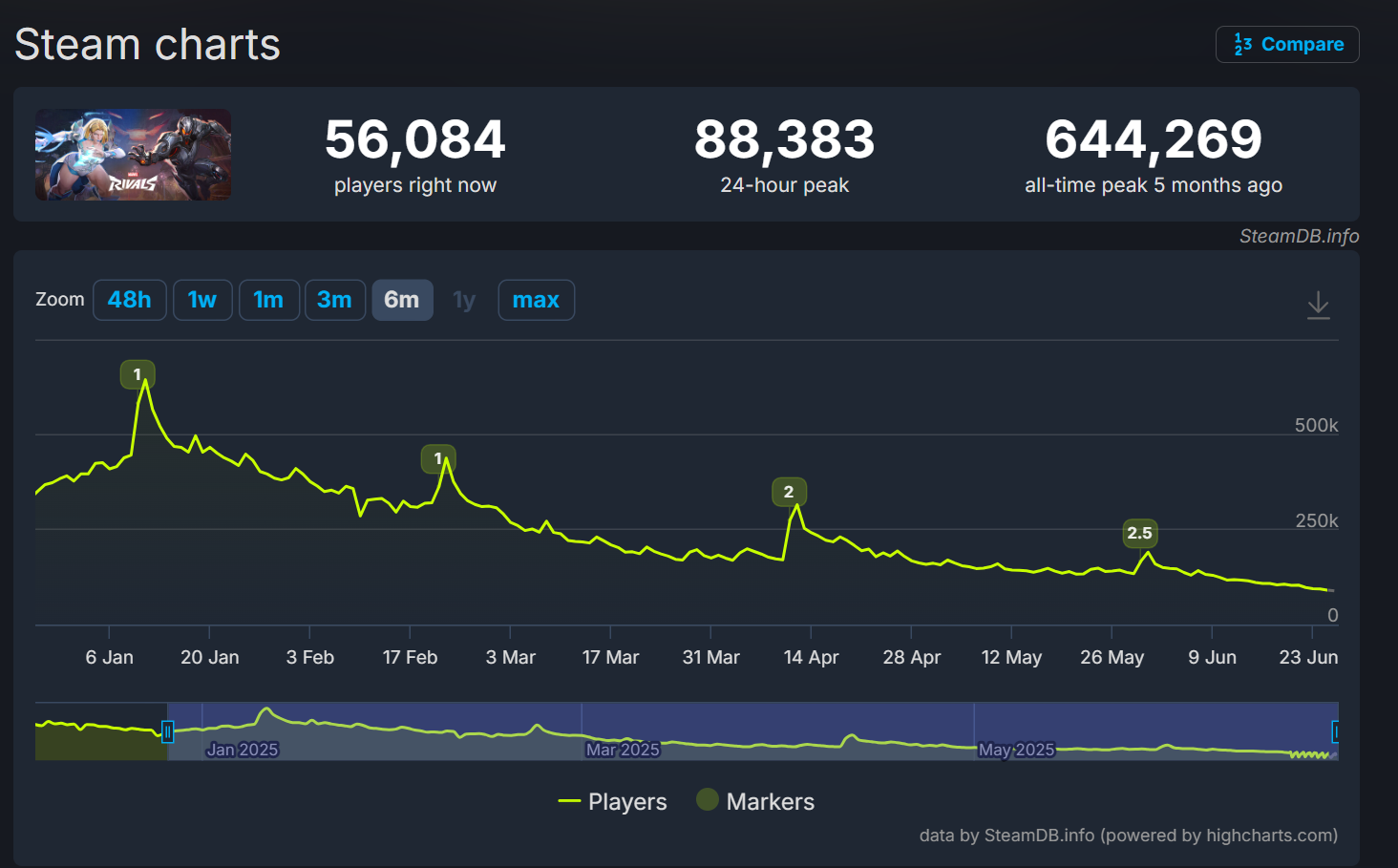Click the 250k y-axis label
Viewport: 1398px width, 868px height.
click(1316, 520)
